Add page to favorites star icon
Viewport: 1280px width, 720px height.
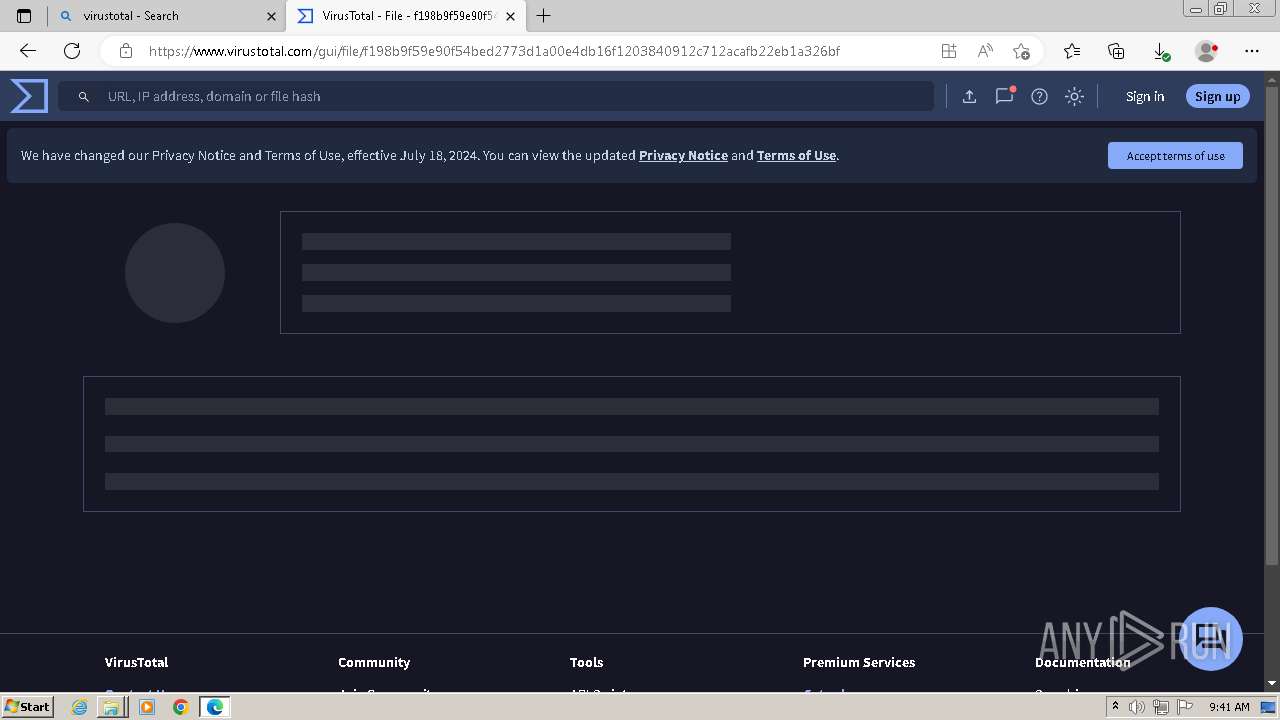pyautogui.click(x=1021, y=51)
